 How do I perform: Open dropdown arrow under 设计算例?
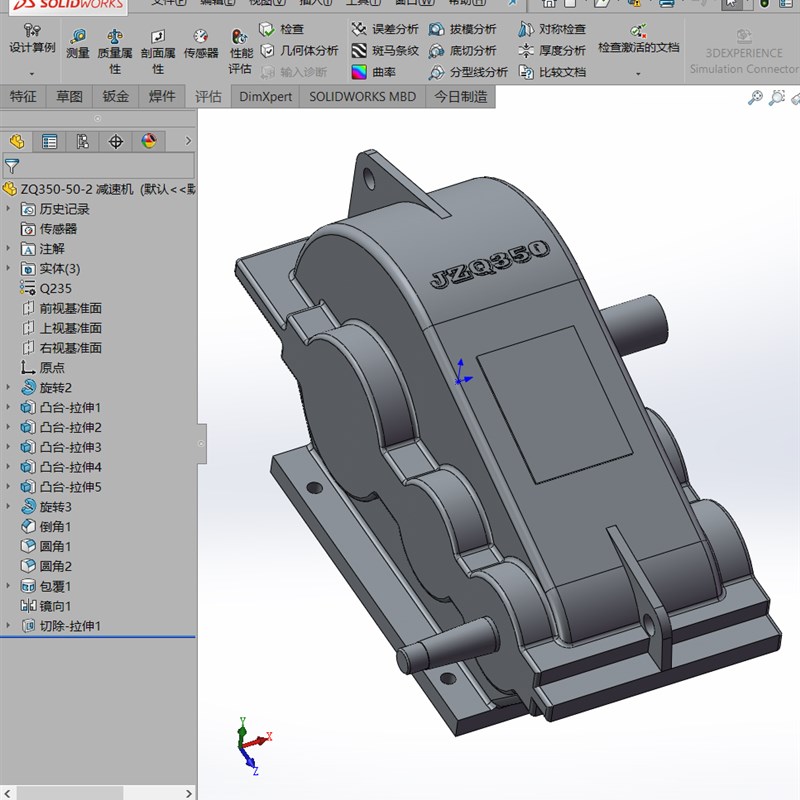(x=31, y=73)
